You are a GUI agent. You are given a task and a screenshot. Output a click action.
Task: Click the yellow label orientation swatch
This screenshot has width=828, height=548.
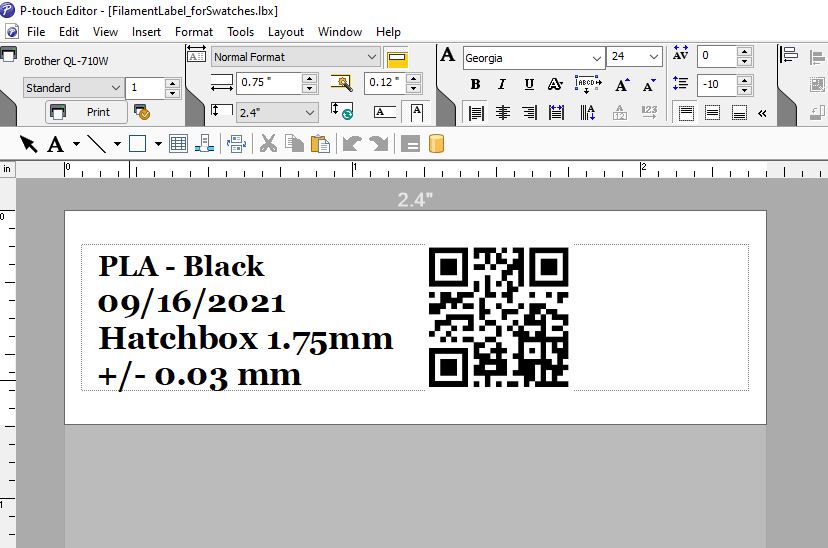tap(397, 59)
